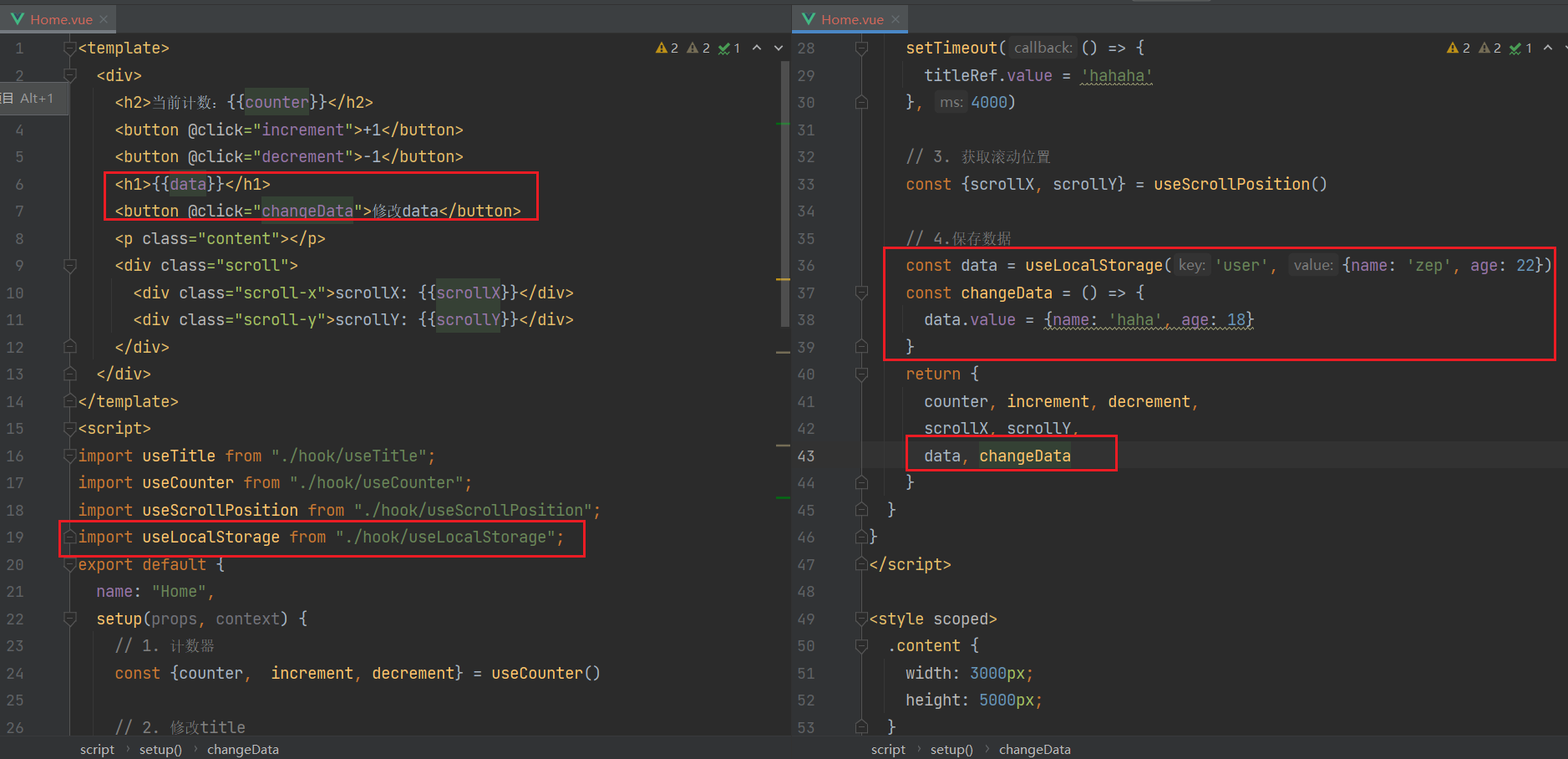Fold the scroll div at line 9

70,266
